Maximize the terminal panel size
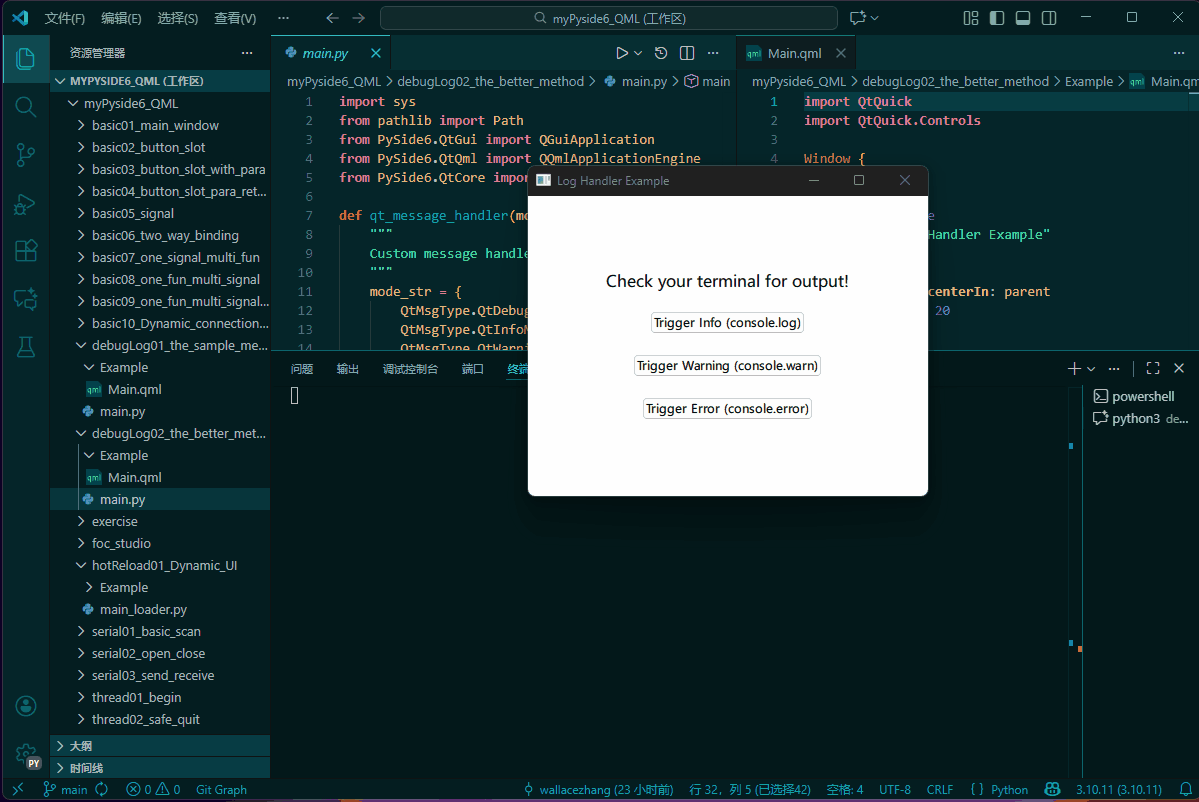This screenshot has width=1199, height=802. click(x=1153, y=369)
